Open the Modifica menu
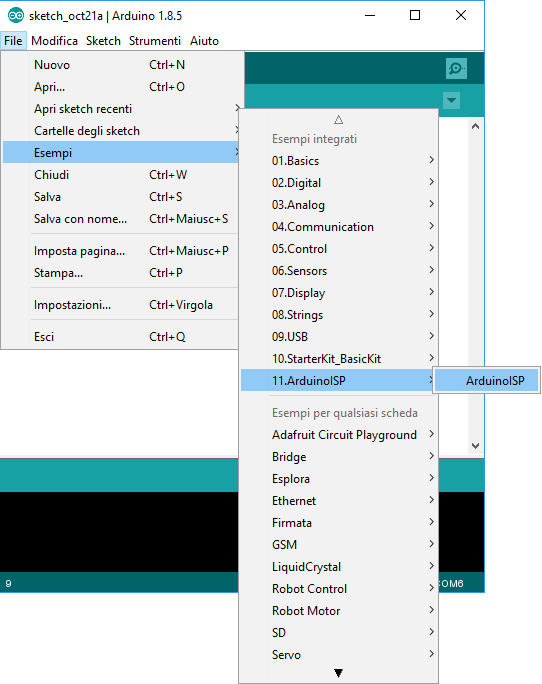Viewport: 542px width, 684px height. click(55, 41)
